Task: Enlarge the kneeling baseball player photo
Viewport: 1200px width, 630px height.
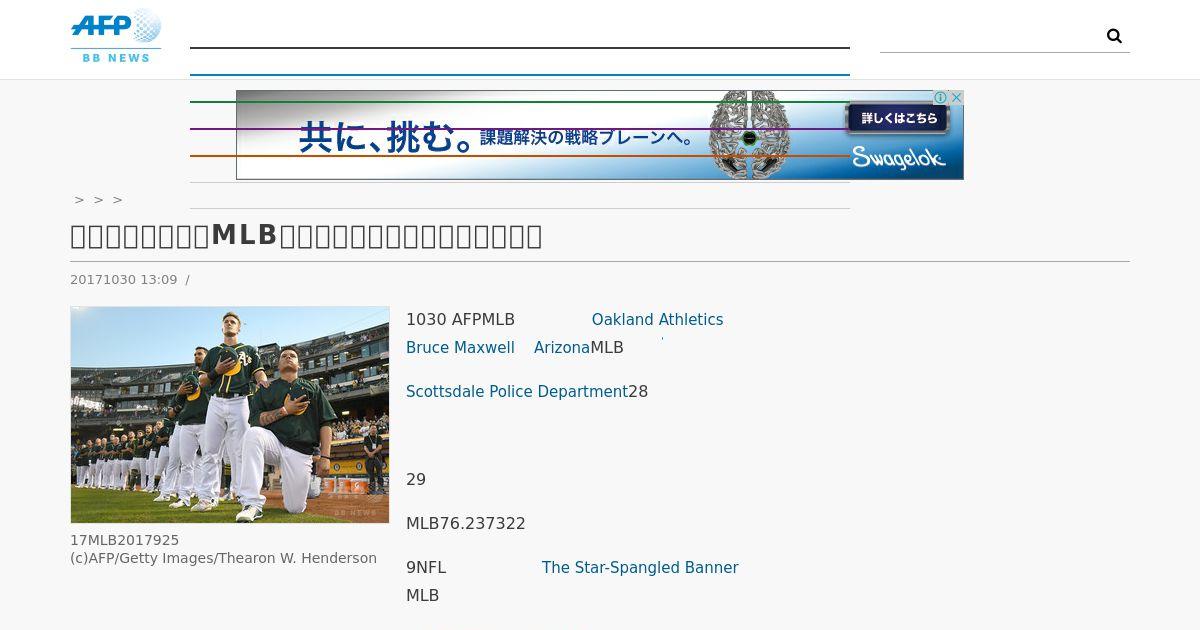Action: coord(230,415)
